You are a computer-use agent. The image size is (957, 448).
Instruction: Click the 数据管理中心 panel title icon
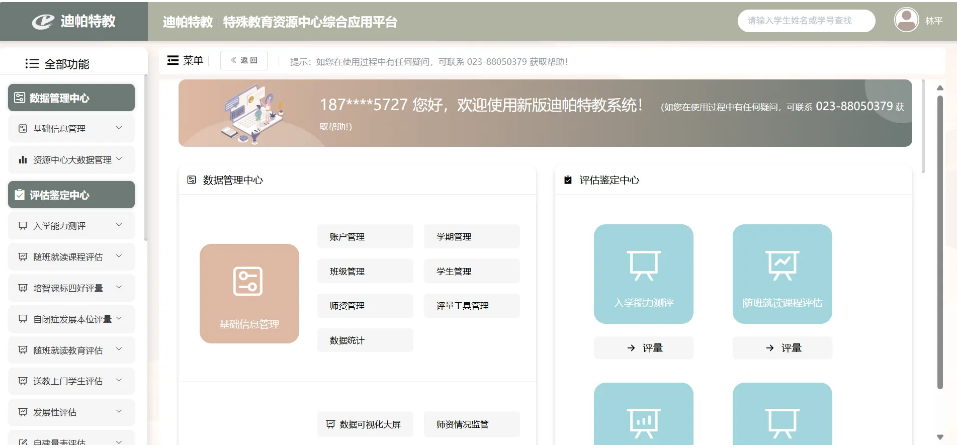[191, 180]
